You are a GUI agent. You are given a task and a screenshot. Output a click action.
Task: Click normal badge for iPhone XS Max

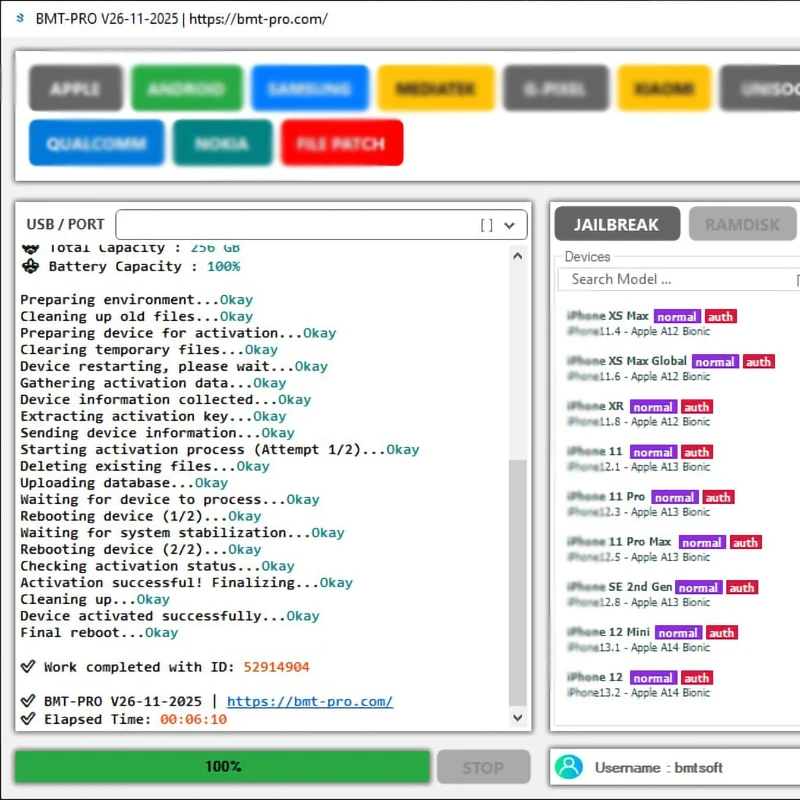point(677,316)
